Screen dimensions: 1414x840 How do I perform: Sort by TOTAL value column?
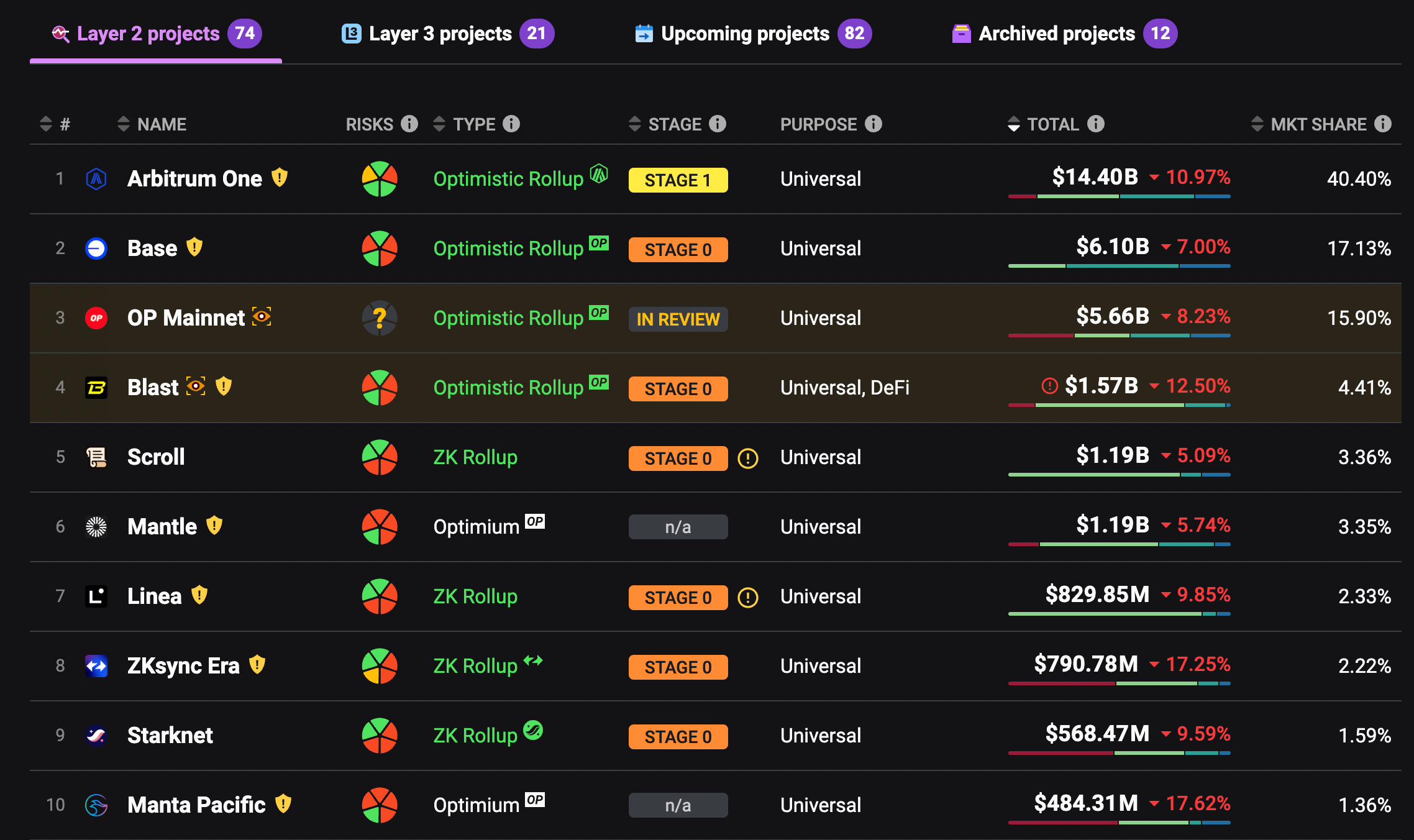coord(1014,124)
